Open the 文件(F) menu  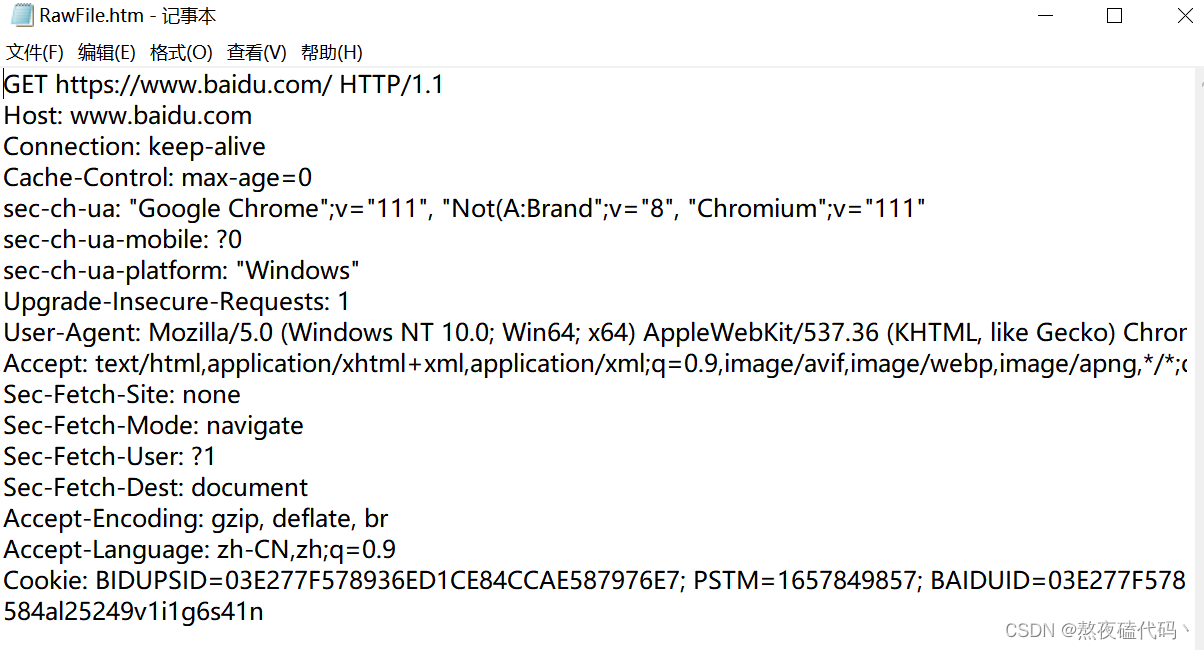35,52
